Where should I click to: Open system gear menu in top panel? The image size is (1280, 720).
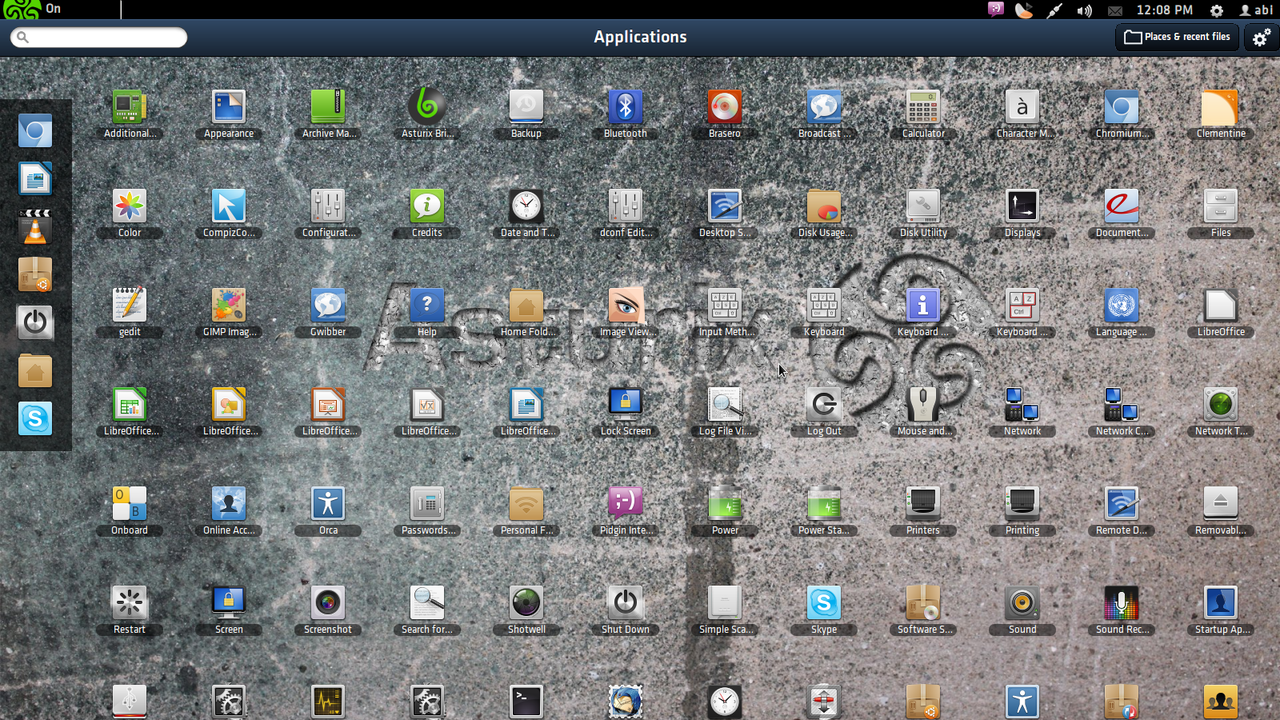pos(1216,10)
